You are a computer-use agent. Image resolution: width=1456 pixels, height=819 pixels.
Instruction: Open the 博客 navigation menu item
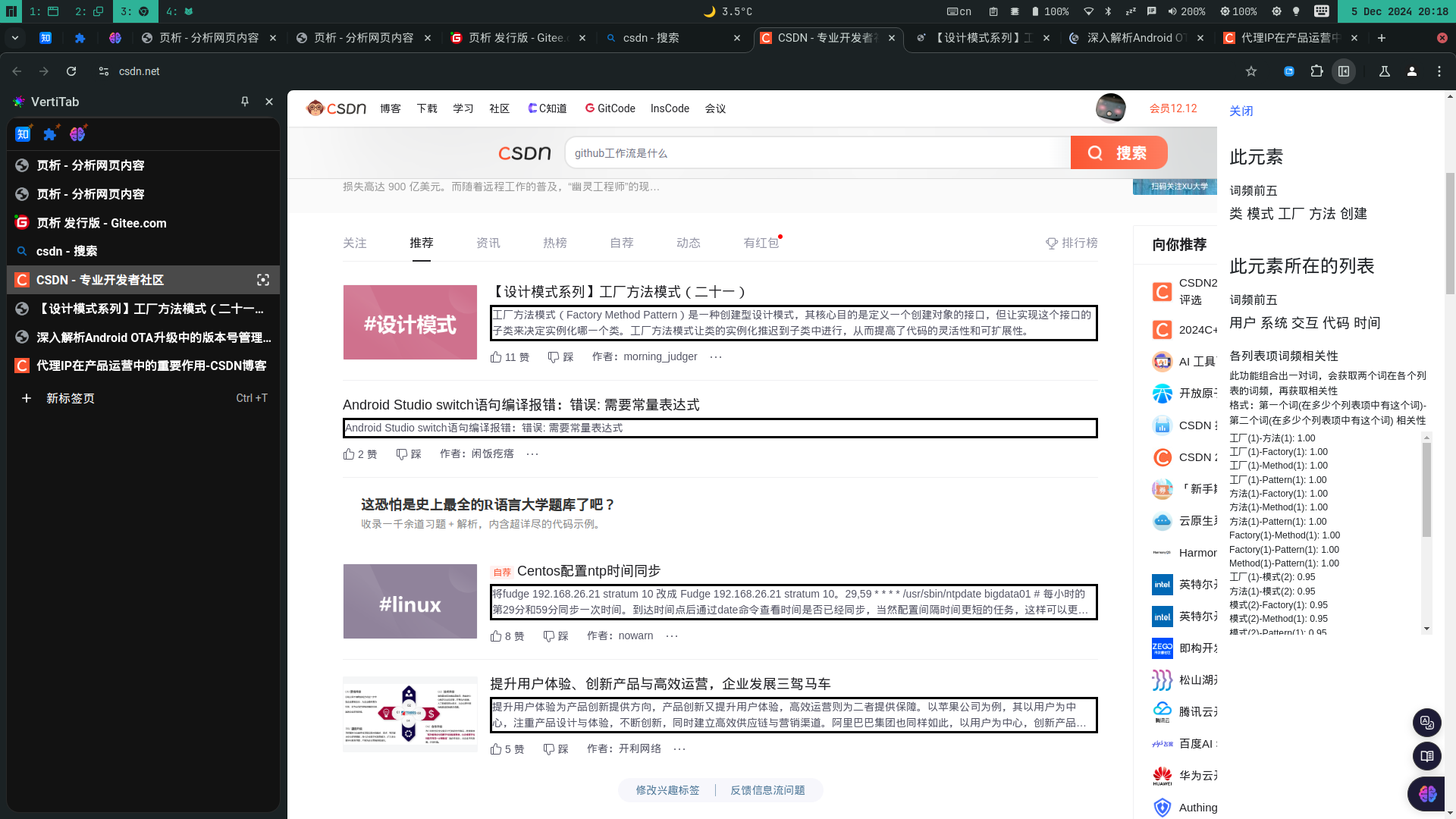[391, 108]
